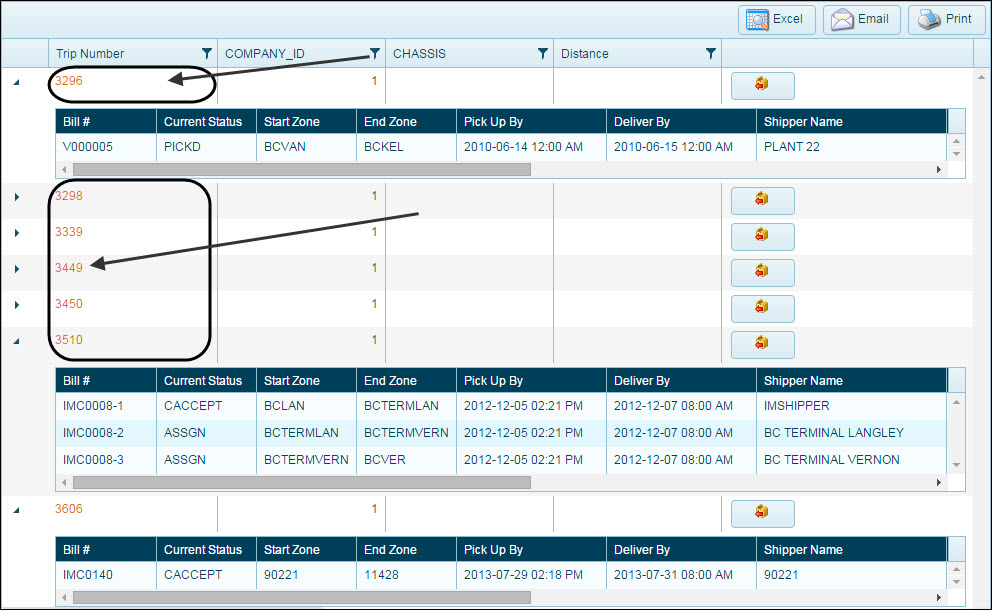Expand the trip 3298 row

click(x=16, y=197)
